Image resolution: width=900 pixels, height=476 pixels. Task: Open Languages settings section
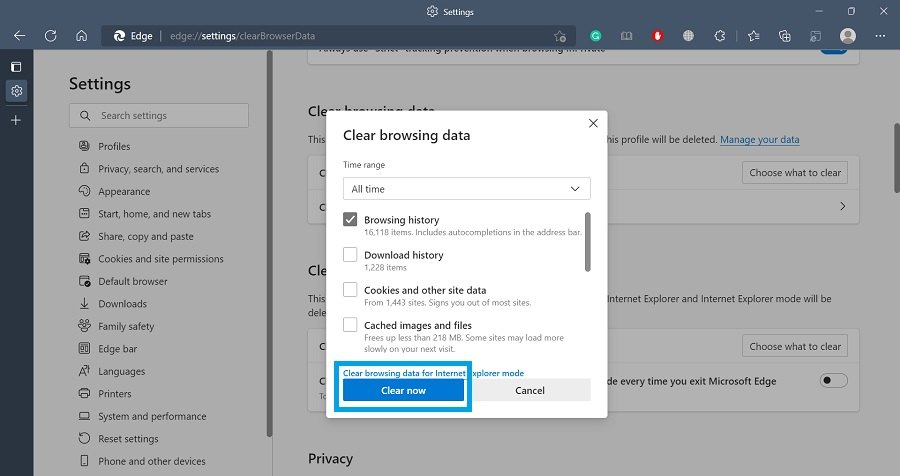coord(122,371)
